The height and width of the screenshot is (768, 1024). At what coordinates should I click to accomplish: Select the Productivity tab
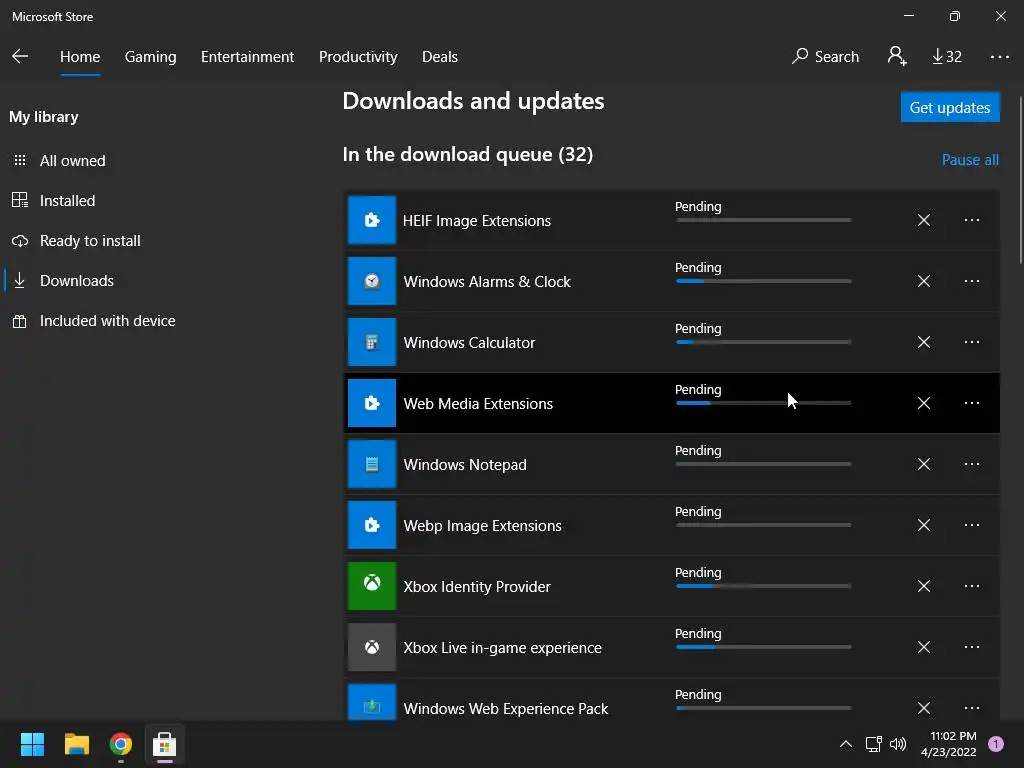(358, 57)
